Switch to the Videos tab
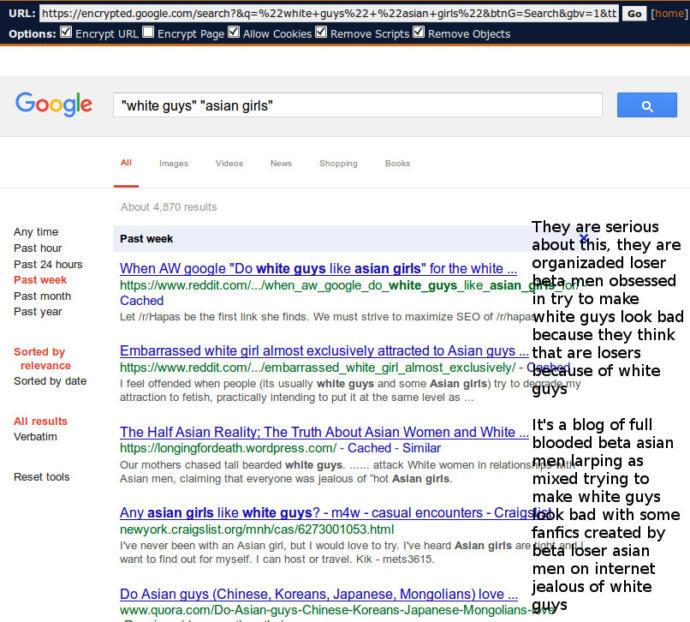The width and height of the screenshot is (690, 622). (229, 163)
